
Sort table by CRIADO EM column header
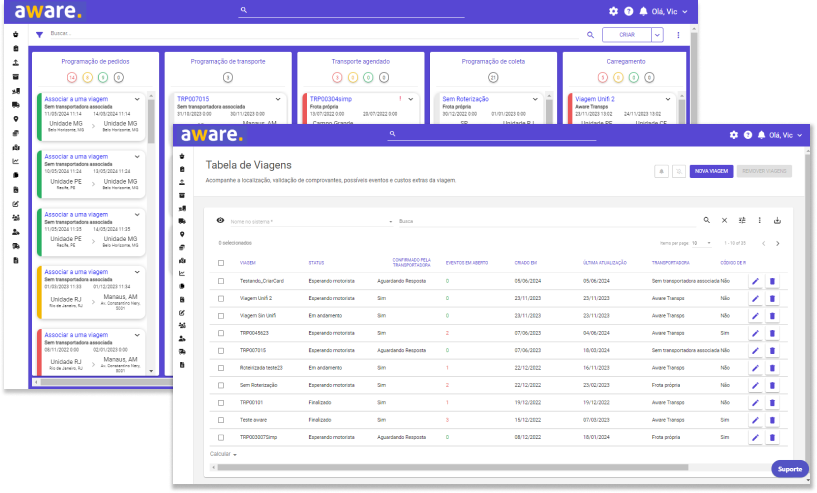(x=526, y=263)
